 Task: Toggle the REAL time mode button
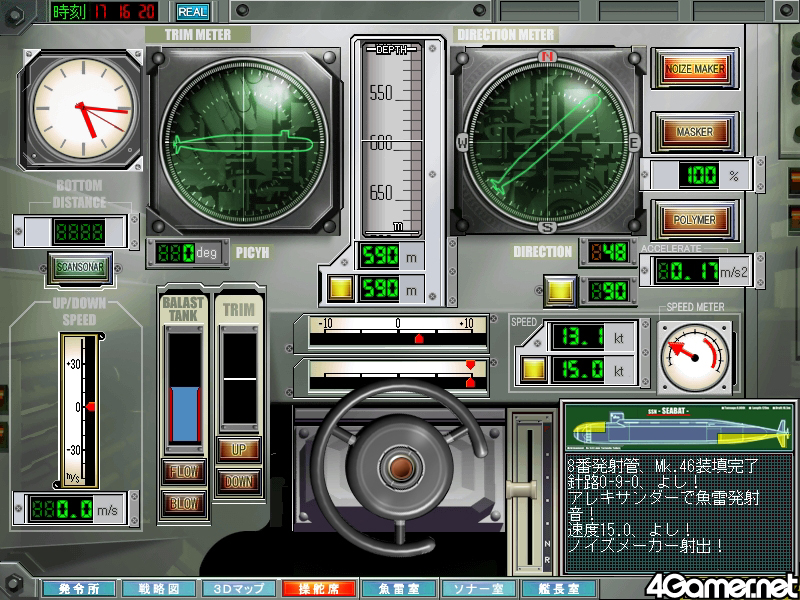[x=192, y=12]
